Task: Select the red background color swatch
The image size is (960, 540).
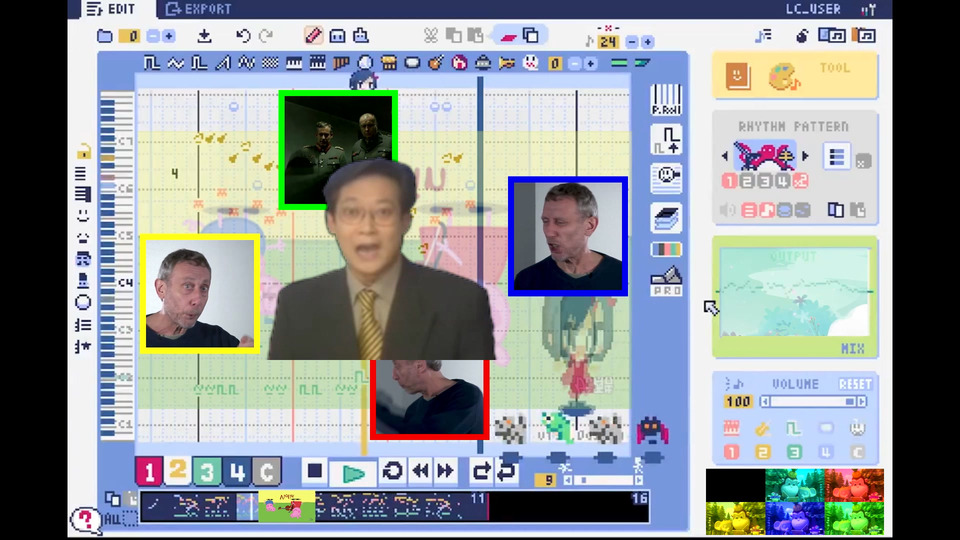Action: pyautogui.click(x=854, y=485)
